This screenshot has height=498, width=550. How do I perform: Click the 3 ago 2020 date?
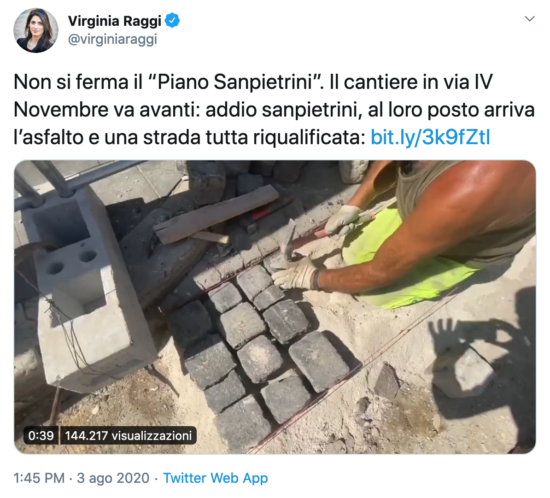(x=113, y=478)
